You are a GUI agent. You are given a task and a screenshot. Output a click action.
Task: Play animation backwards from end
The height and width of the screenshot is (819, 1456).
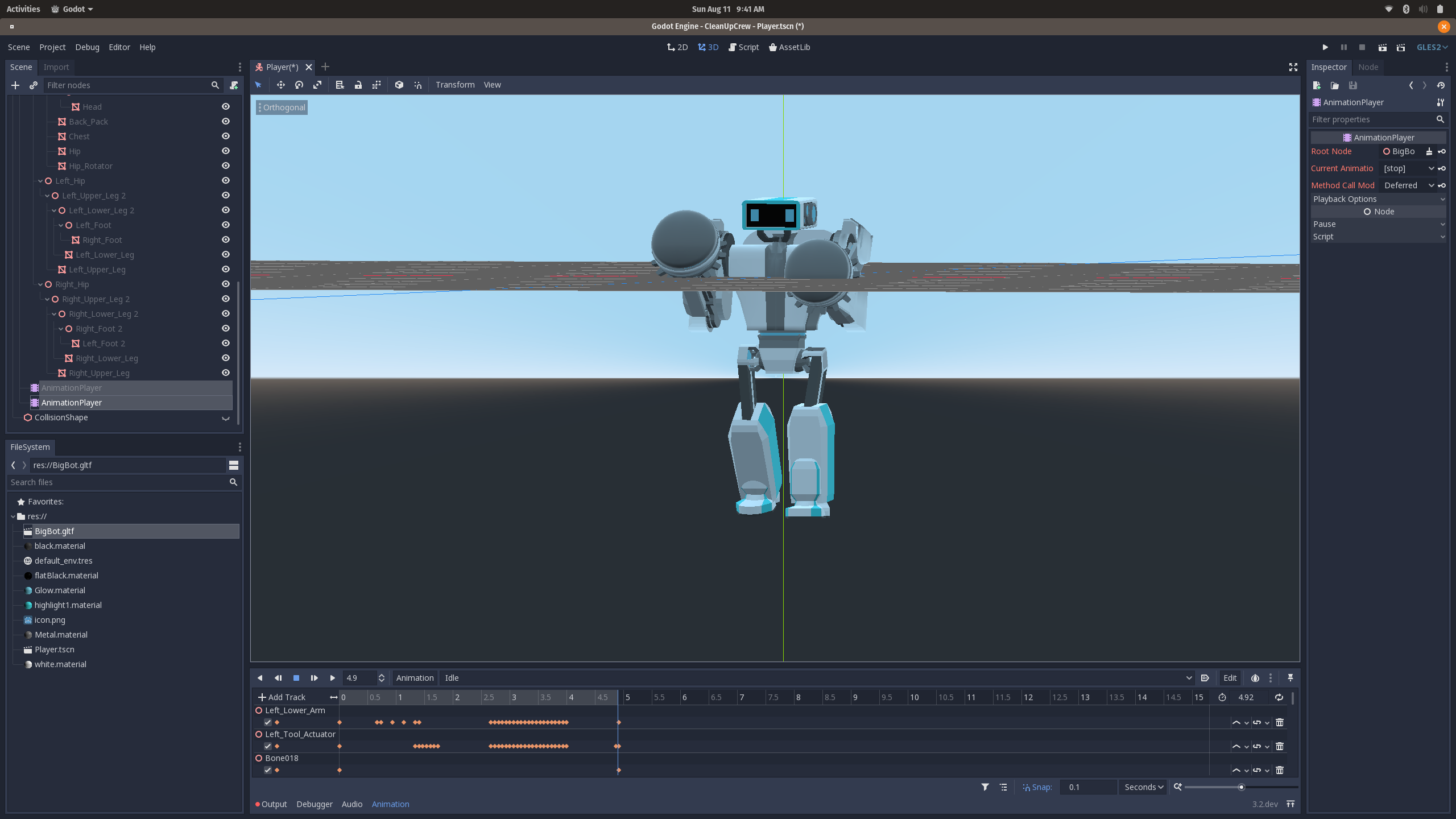tap(260, 678)
